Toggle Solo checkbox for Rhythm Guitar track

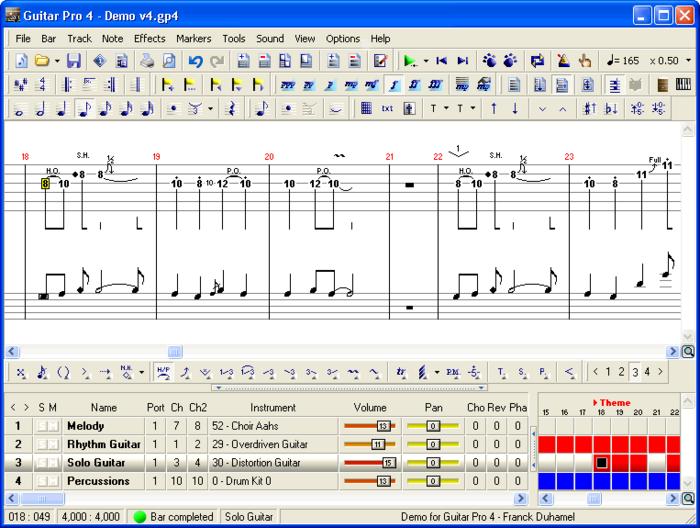pos(42,444)
